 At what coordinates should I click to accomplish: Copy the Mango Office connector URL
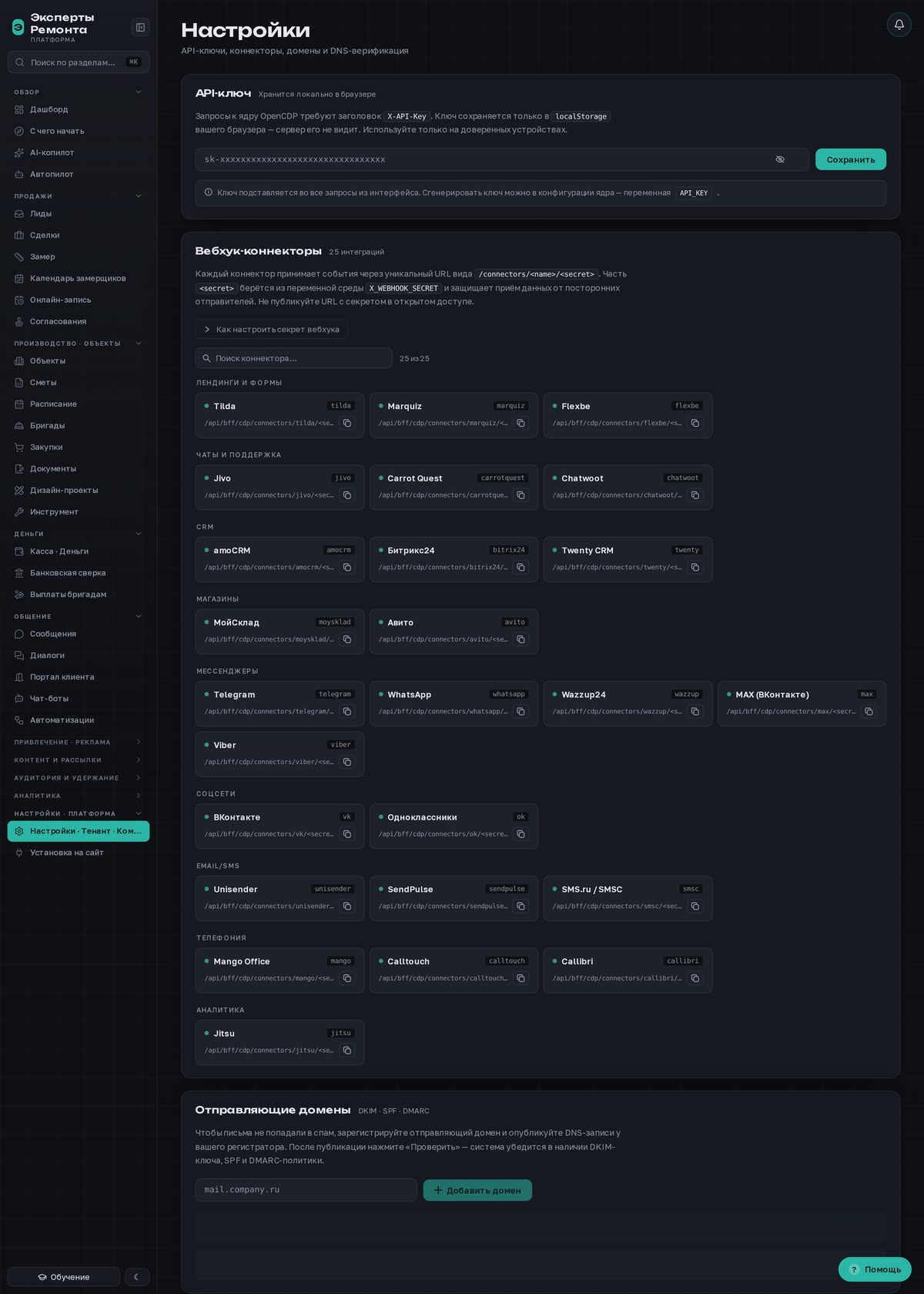coord(347,978)
